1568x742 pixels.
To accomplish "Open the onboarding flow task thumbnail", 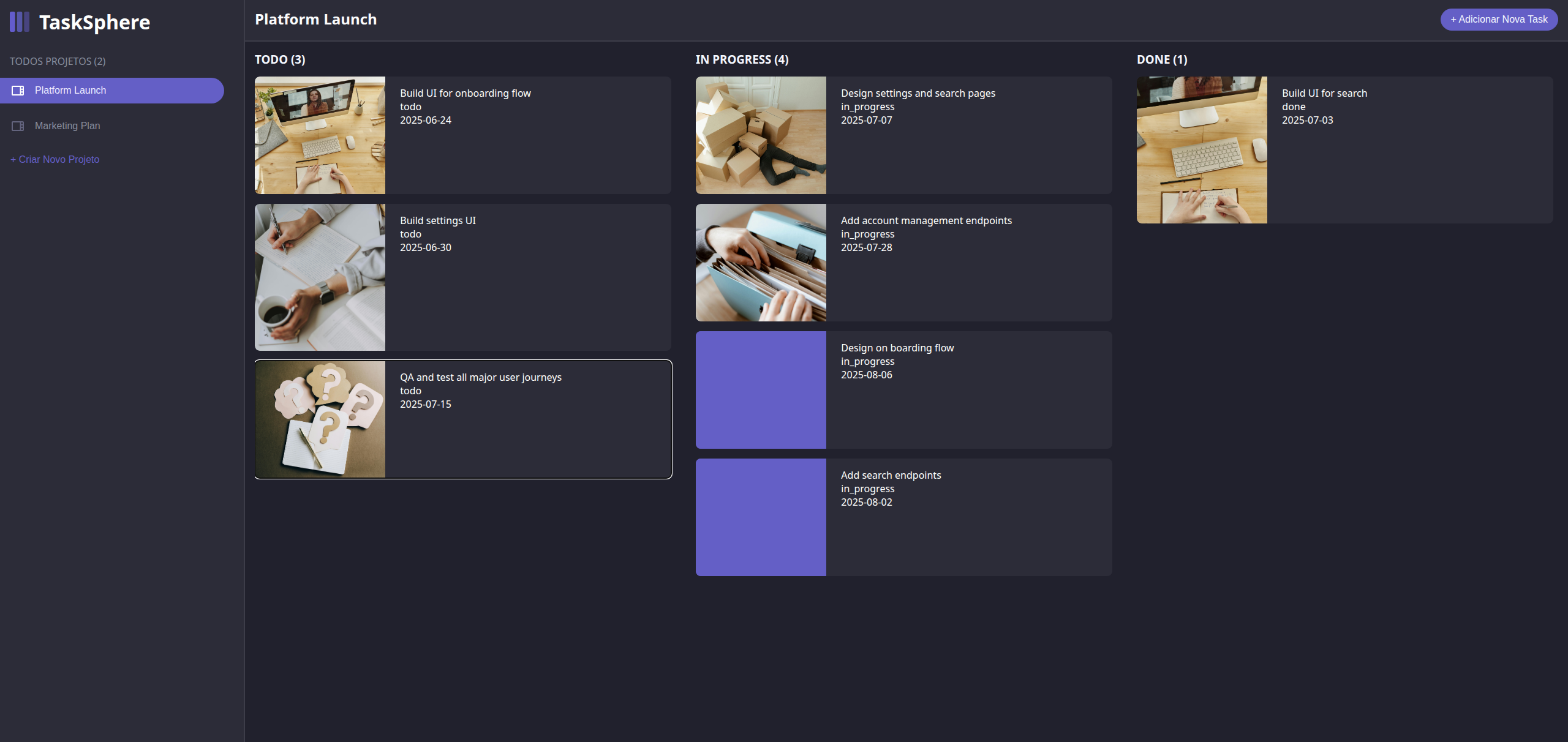I will [x=320, y=135].
